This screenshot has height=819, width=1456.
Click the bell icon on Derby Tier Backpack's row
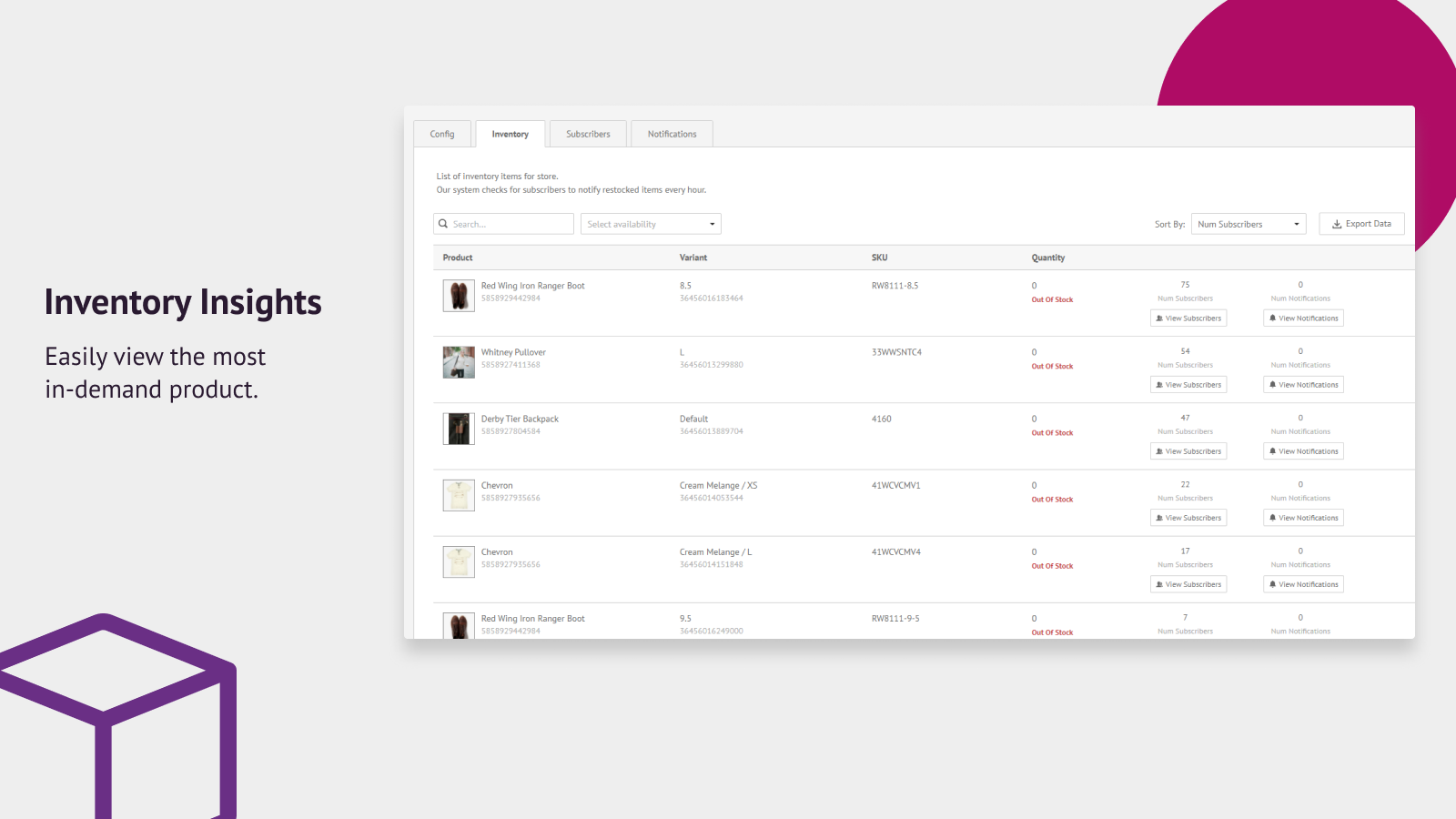tap(1272, 450)
